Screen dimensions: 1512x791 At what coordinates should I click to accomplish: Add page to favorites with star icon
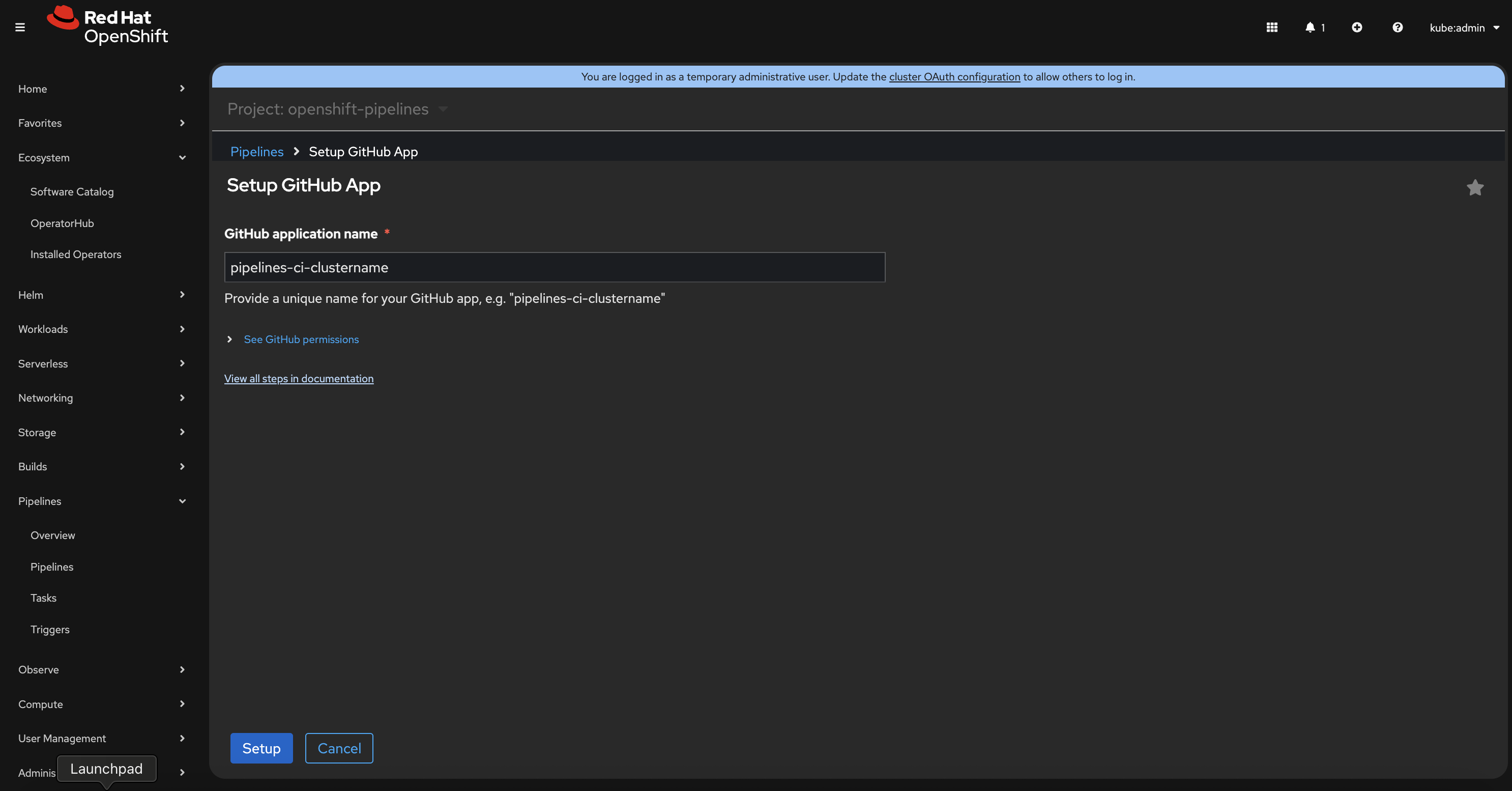tap(1474, 187)
